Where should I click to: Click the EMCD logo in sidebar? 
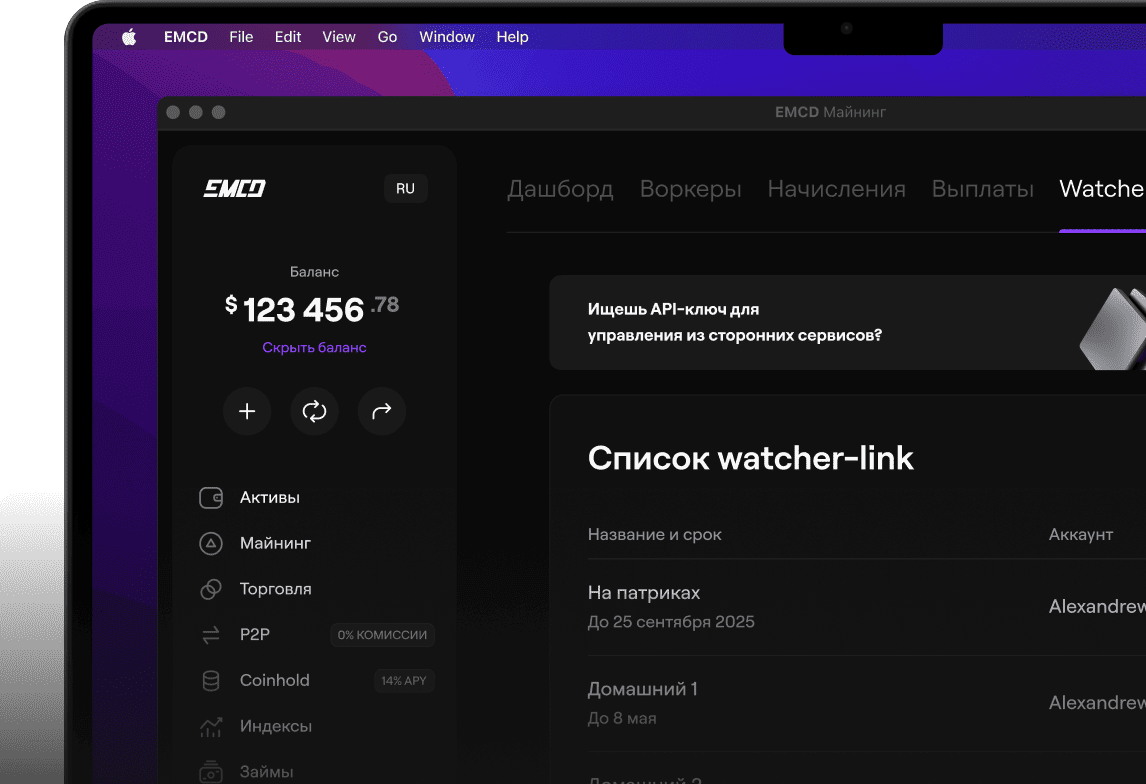[x=235, y=189]
